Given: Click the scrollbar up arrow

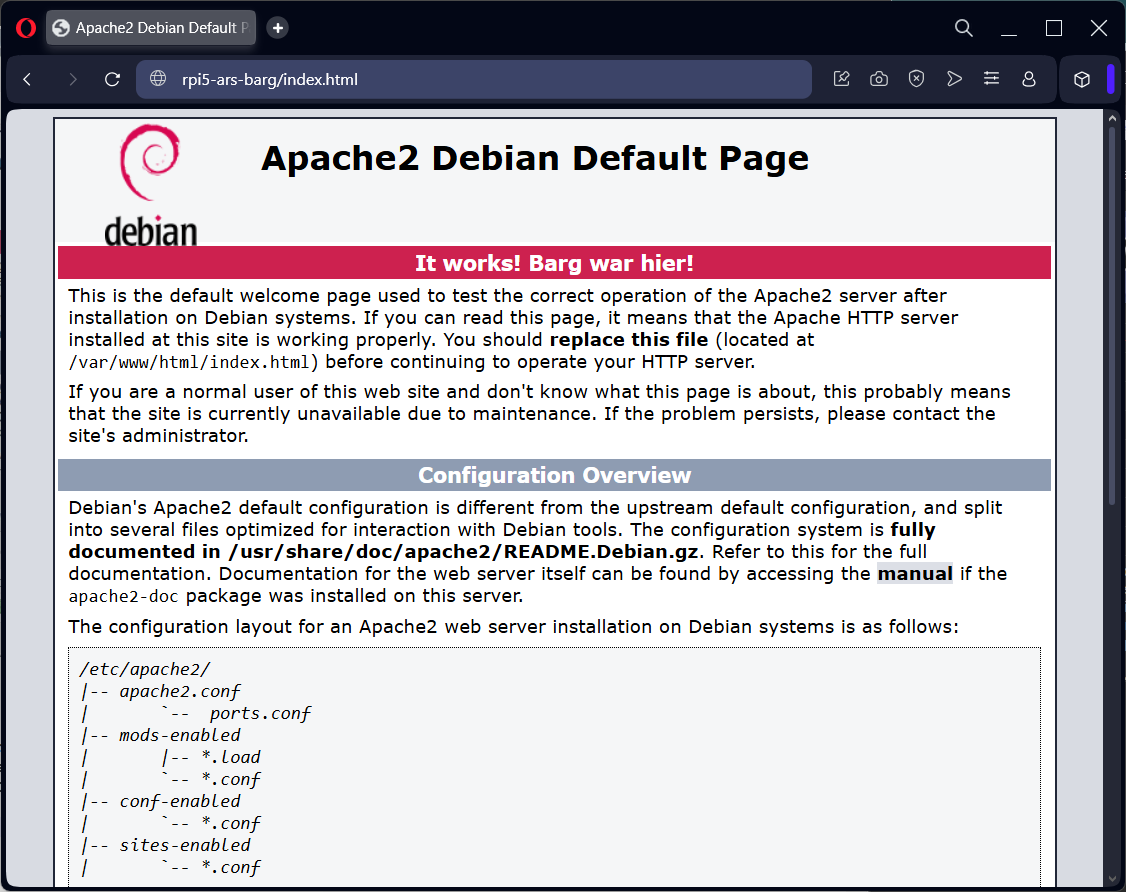Looking at the screenshot, I should (1110, 119).
